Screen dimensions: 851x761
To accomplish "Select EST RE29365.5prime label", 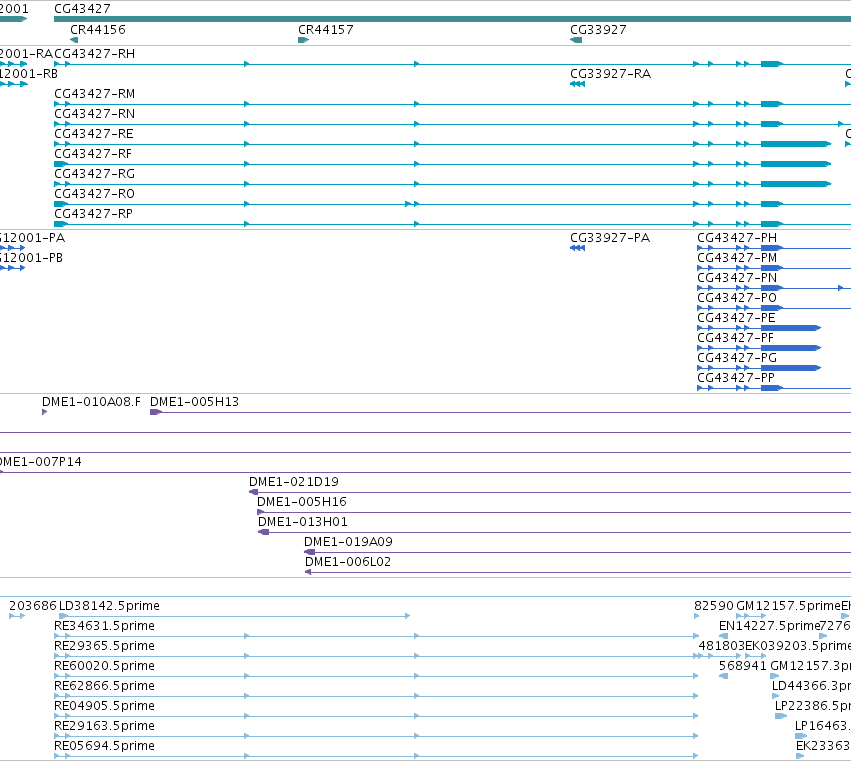I will (104, 646).
